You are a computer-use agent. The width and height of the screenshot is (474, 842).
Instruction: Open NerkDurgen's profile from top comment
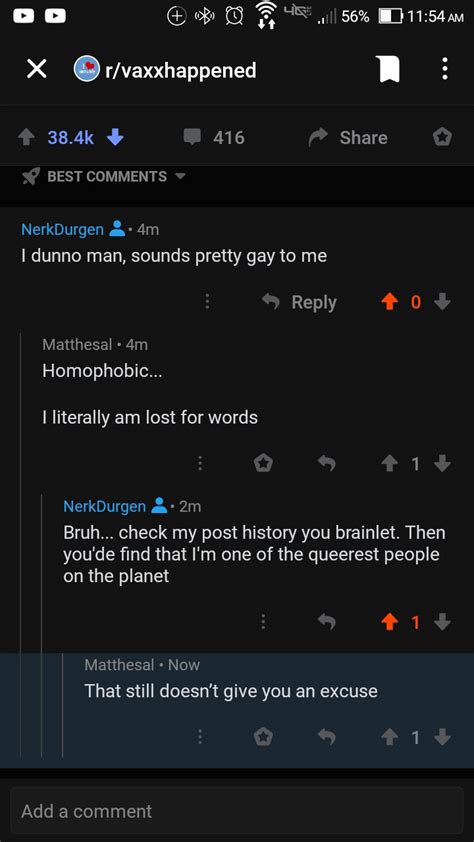[x=62, y=230]
